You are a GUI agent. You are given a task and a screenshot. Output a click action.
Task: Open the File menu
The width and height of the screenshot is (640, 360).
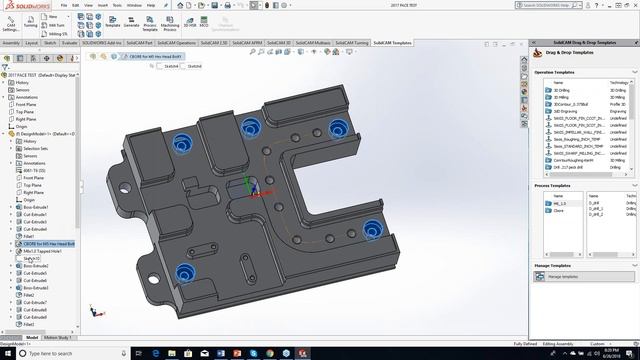point(64,6)
